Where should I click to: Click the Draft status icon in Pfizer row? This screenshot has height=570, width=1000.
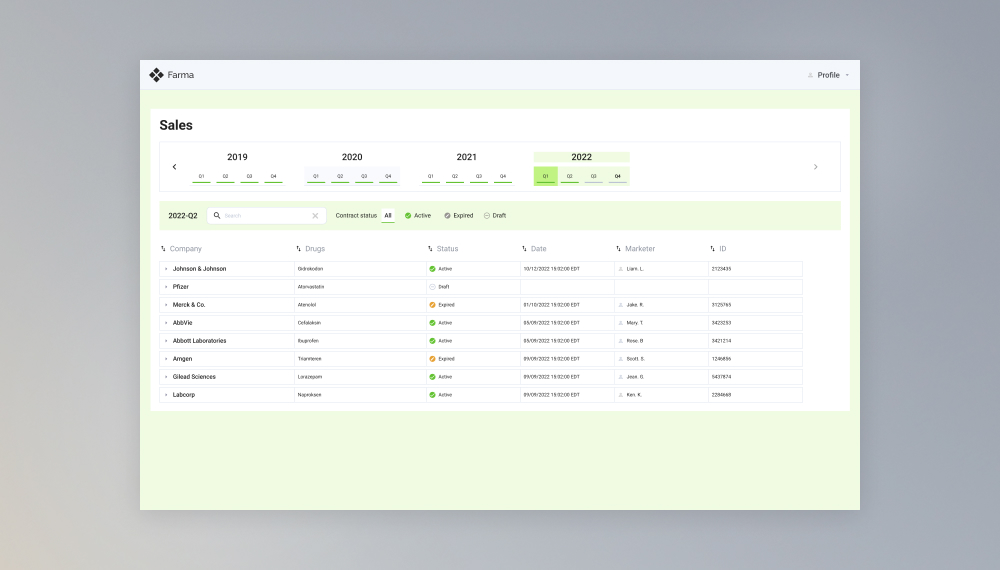tap(432, 287)
